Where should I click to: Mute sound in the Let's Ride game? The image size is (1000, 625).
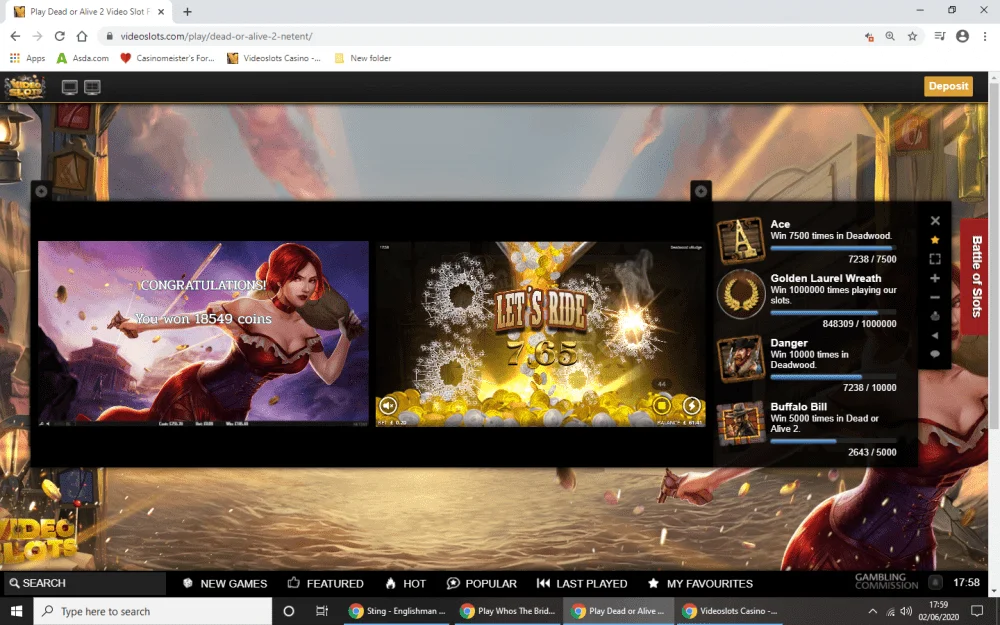[x=388, y=405]
